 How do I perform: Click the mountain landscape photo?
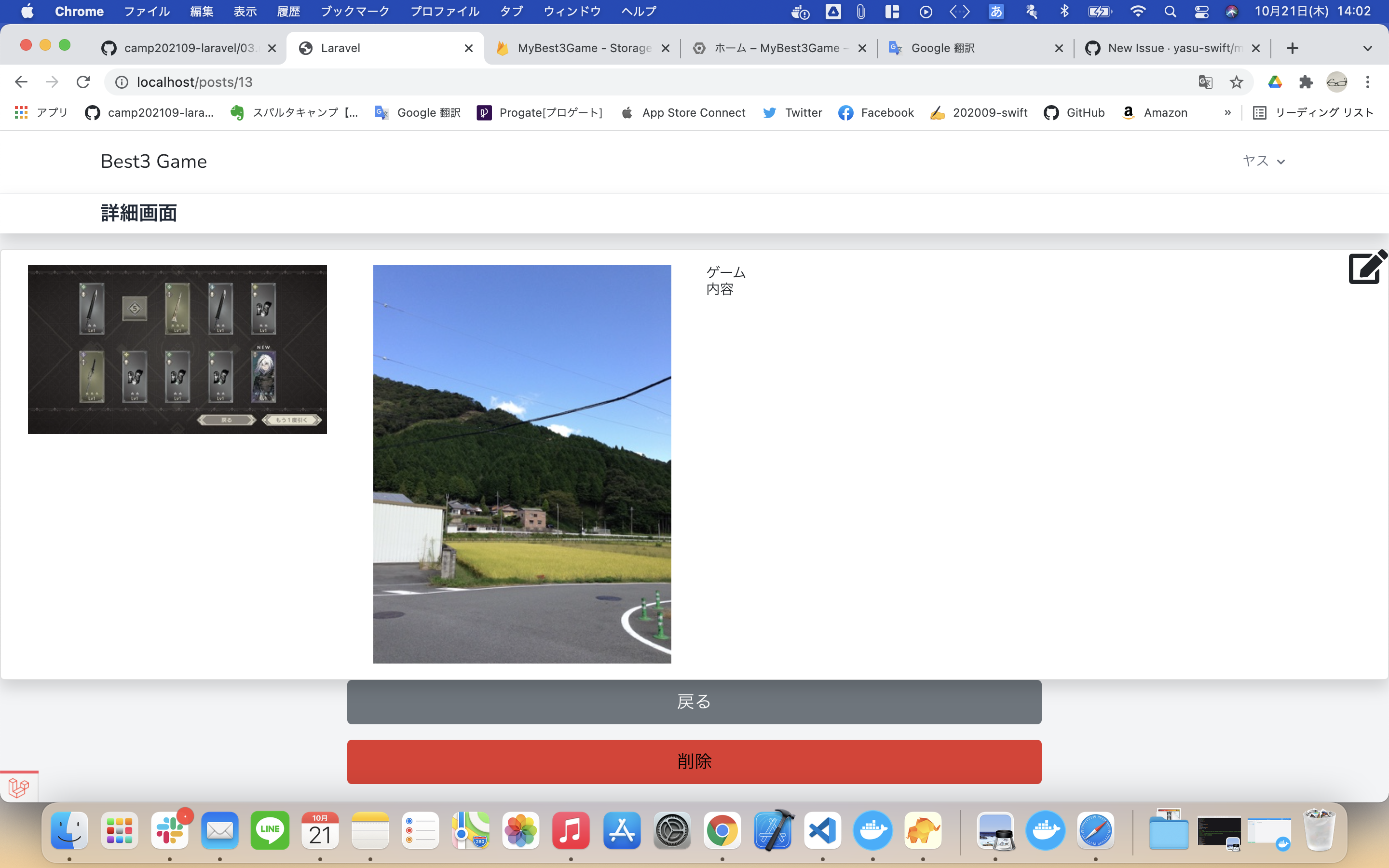(x=522, y=464)
